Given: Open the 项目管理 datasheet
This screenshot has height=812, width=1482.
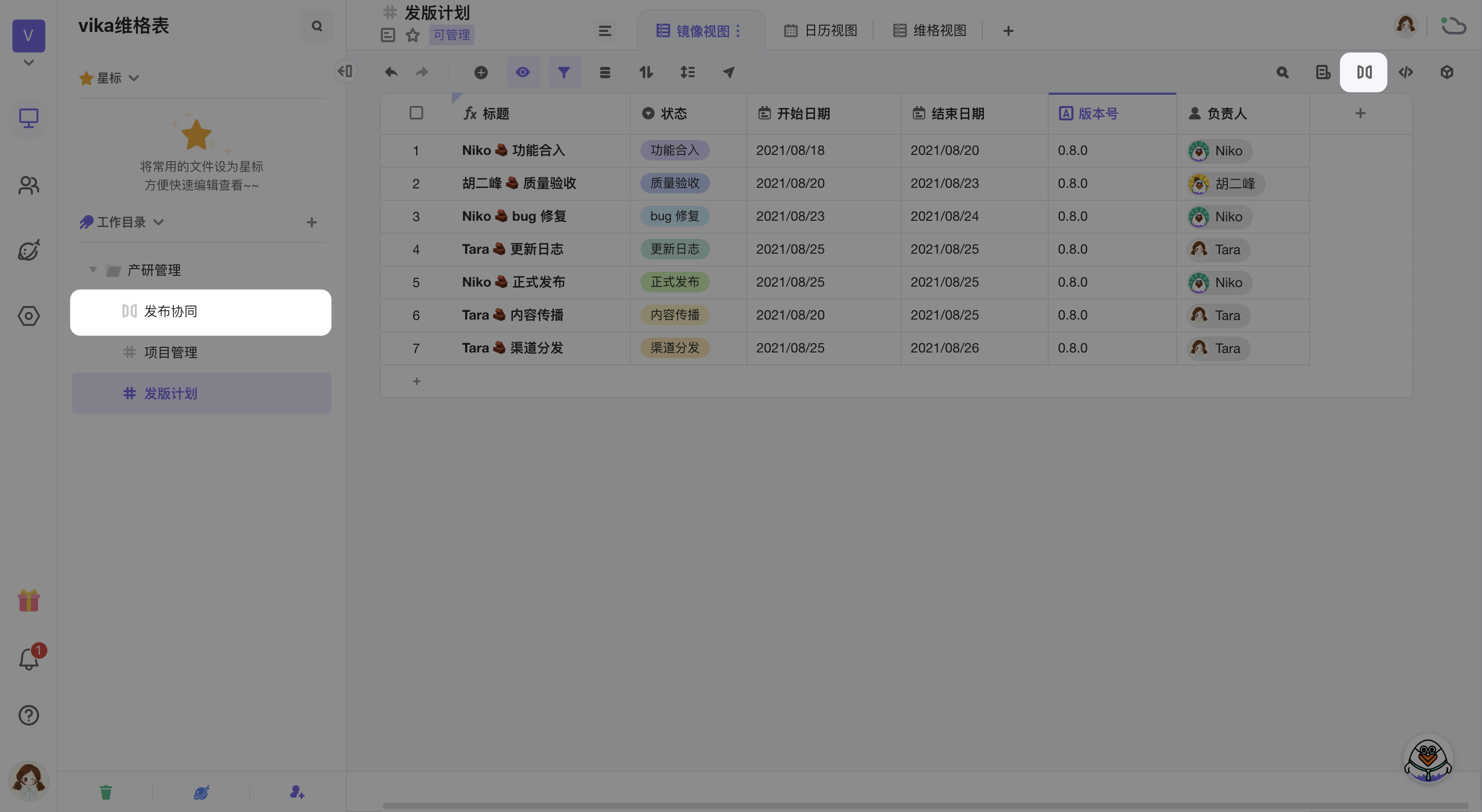Looking at the screenshot, I should (170, 352).
